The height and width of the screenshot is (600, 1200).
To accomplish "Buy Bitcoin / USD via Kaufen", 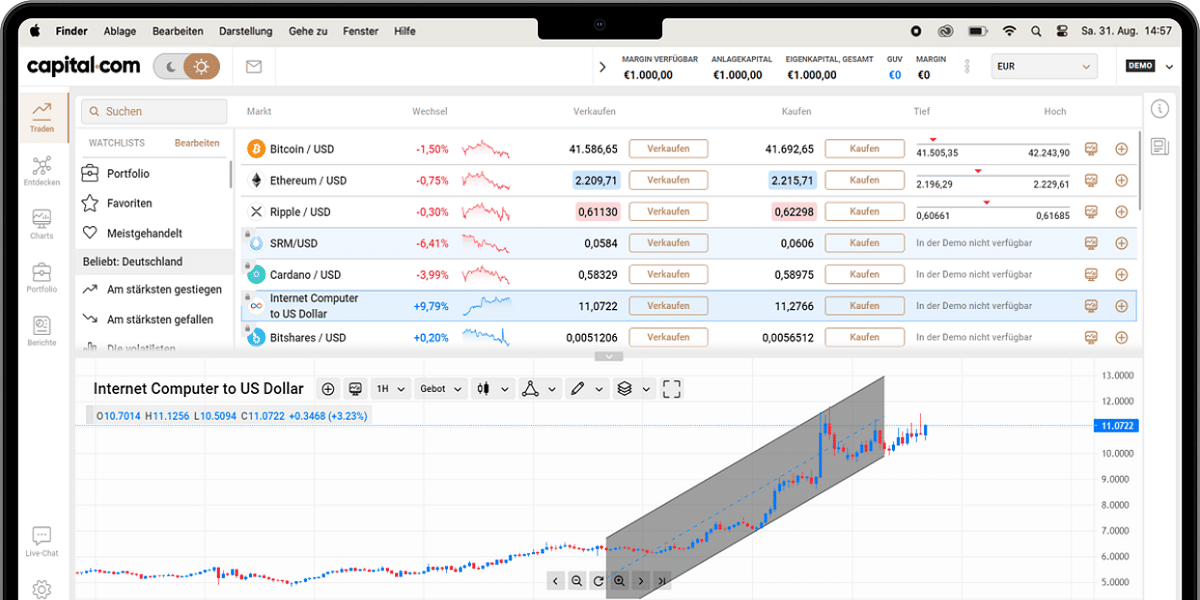I will pos(864,149).
